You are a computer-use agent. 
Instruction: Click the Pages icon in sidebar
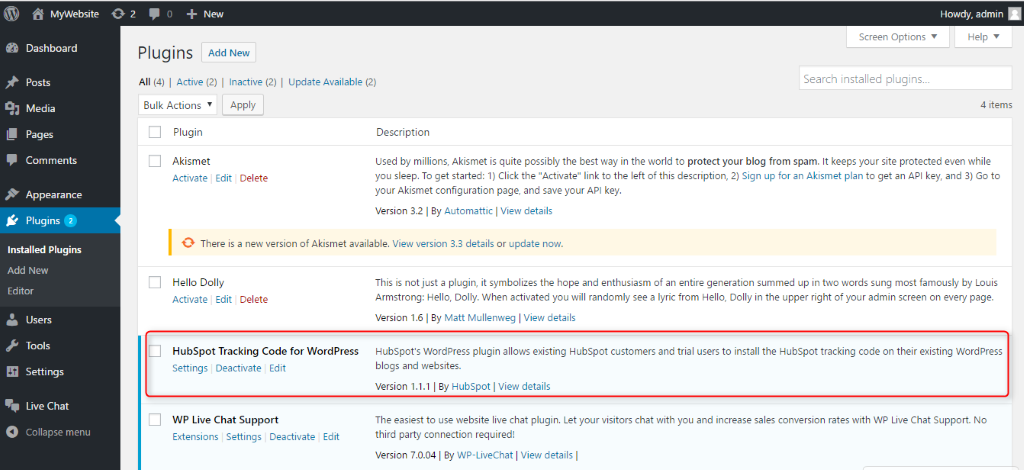(12, 134)
